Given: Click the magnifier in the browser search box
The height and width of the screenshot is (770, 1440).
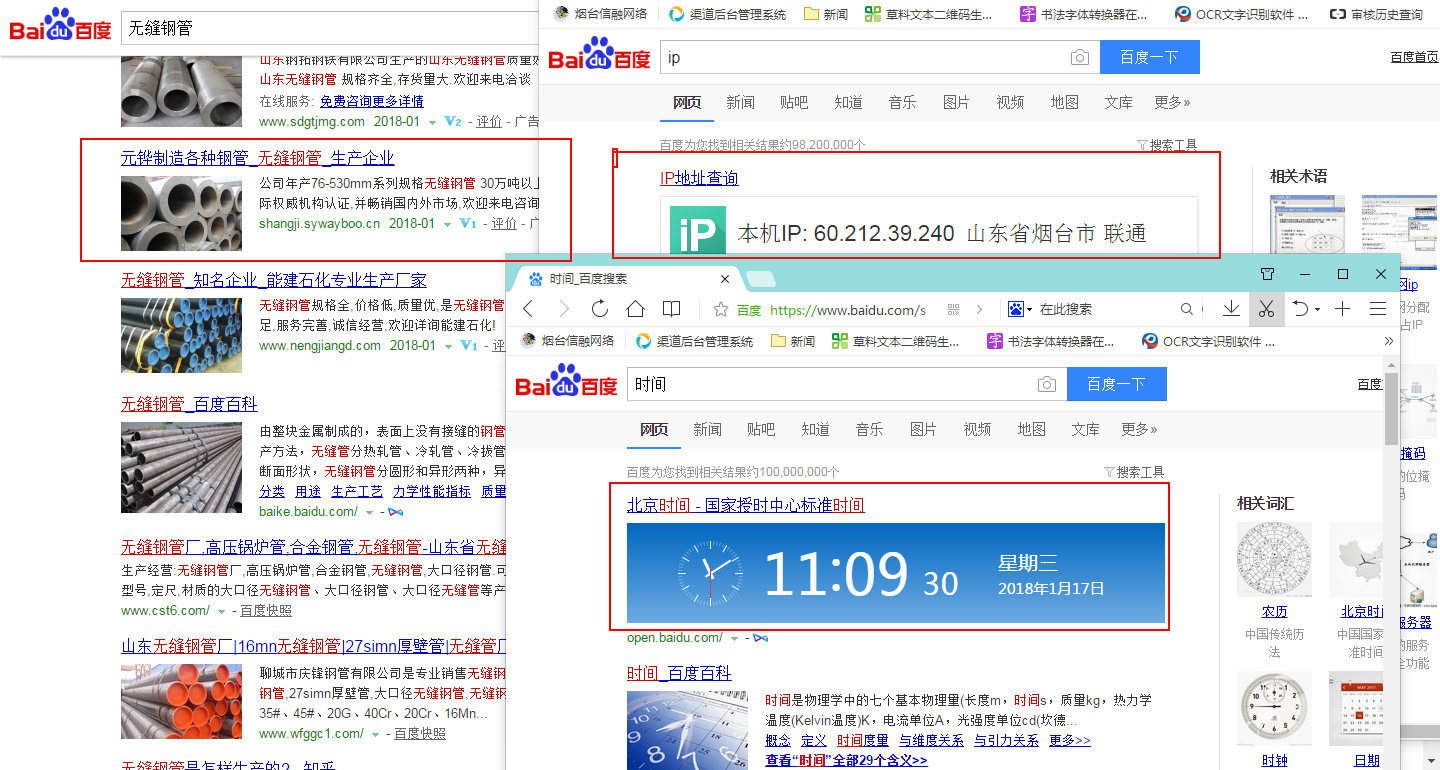Looking at the screenshot, I should [1186, 310].
